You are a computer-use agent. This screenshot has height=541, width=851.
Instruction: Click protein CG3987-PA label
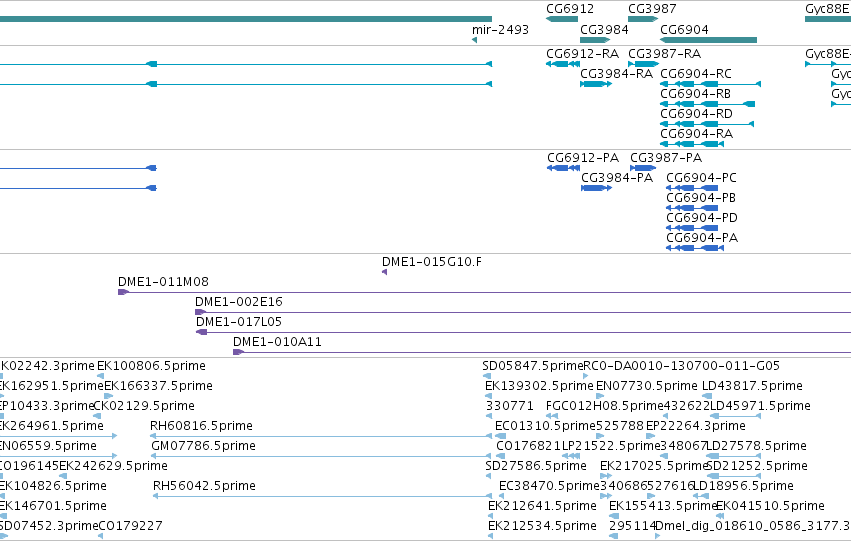point(666,158)
